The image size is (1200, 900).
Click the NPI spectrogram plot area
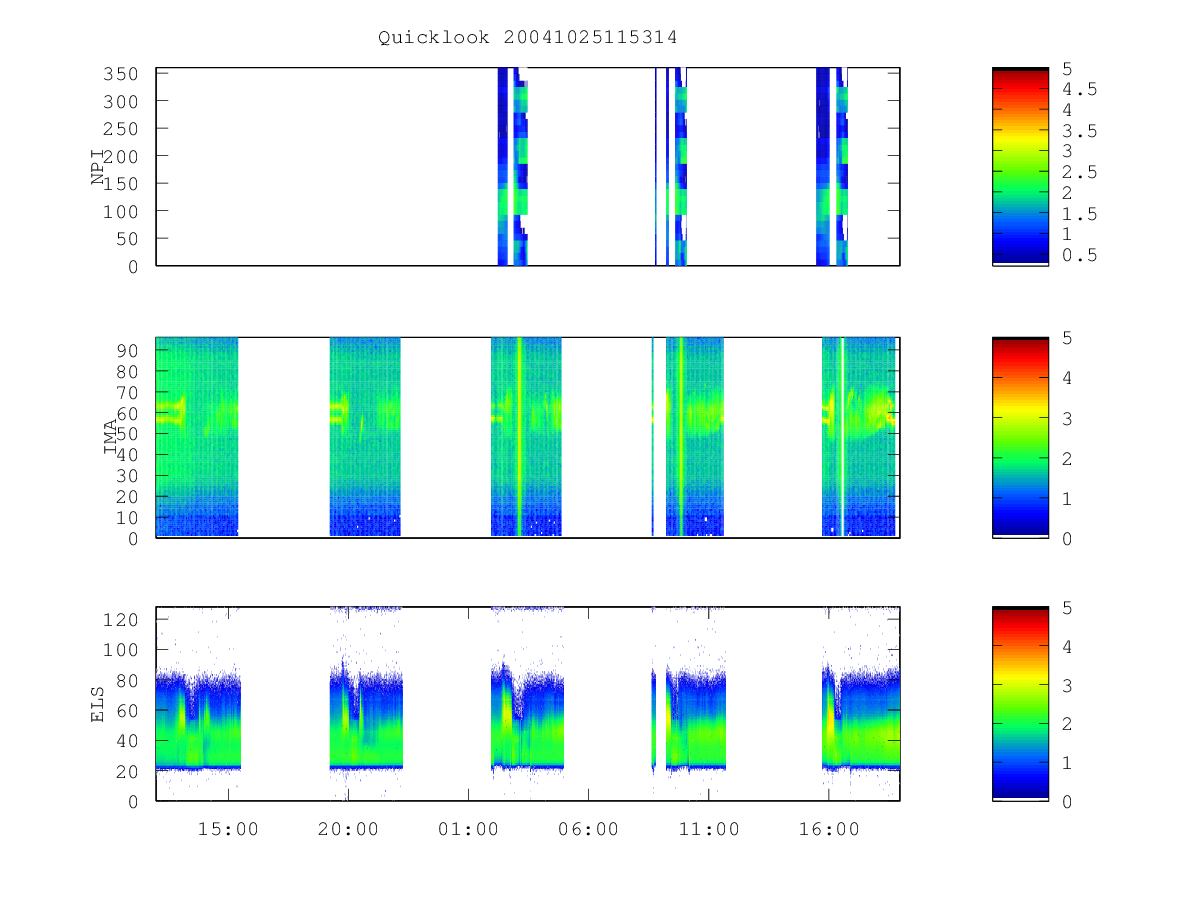point(528,167)
